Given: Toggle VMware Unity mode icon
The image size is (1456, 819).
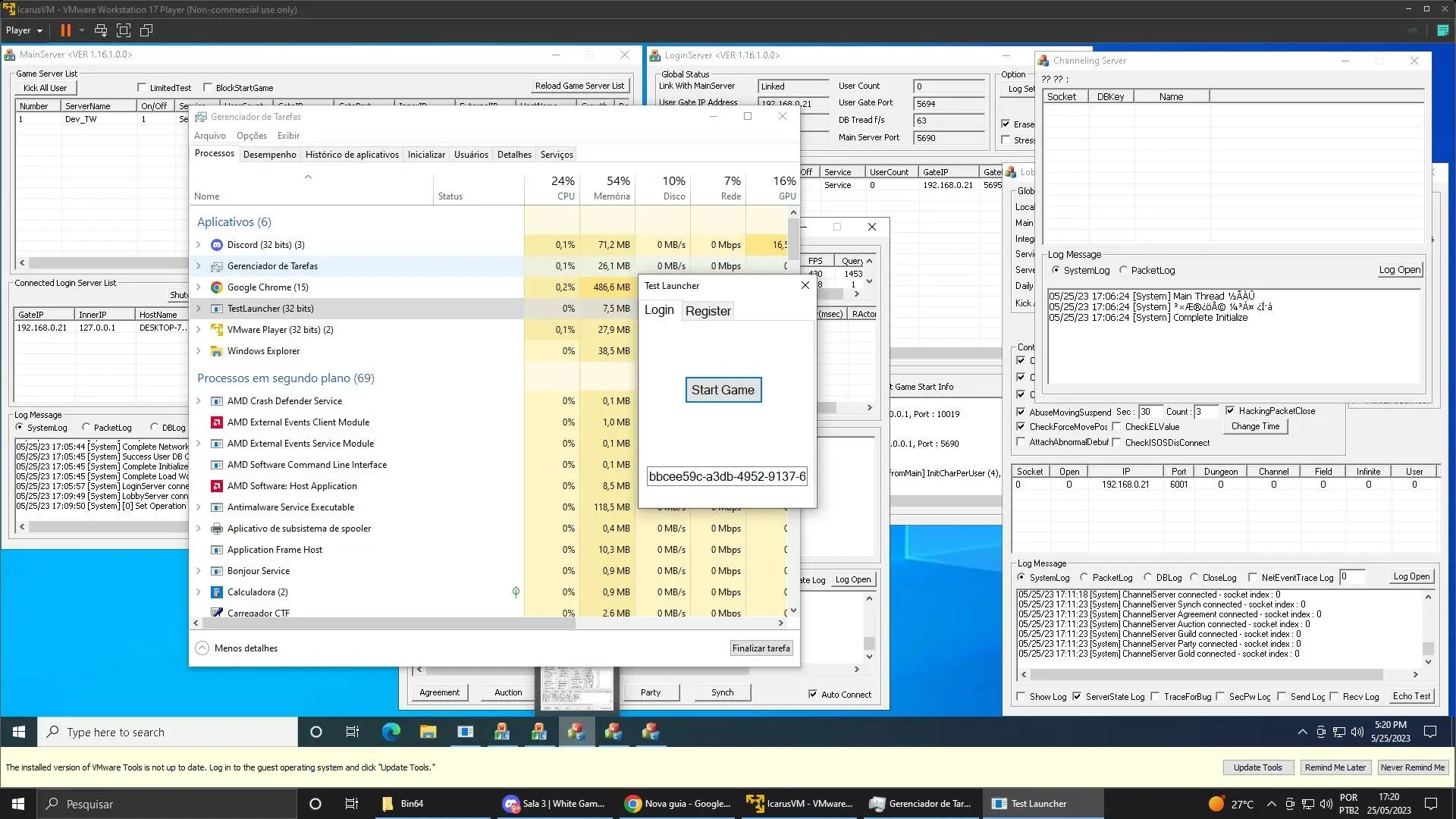Looking at the screenshot, I should tap(146, 30).
